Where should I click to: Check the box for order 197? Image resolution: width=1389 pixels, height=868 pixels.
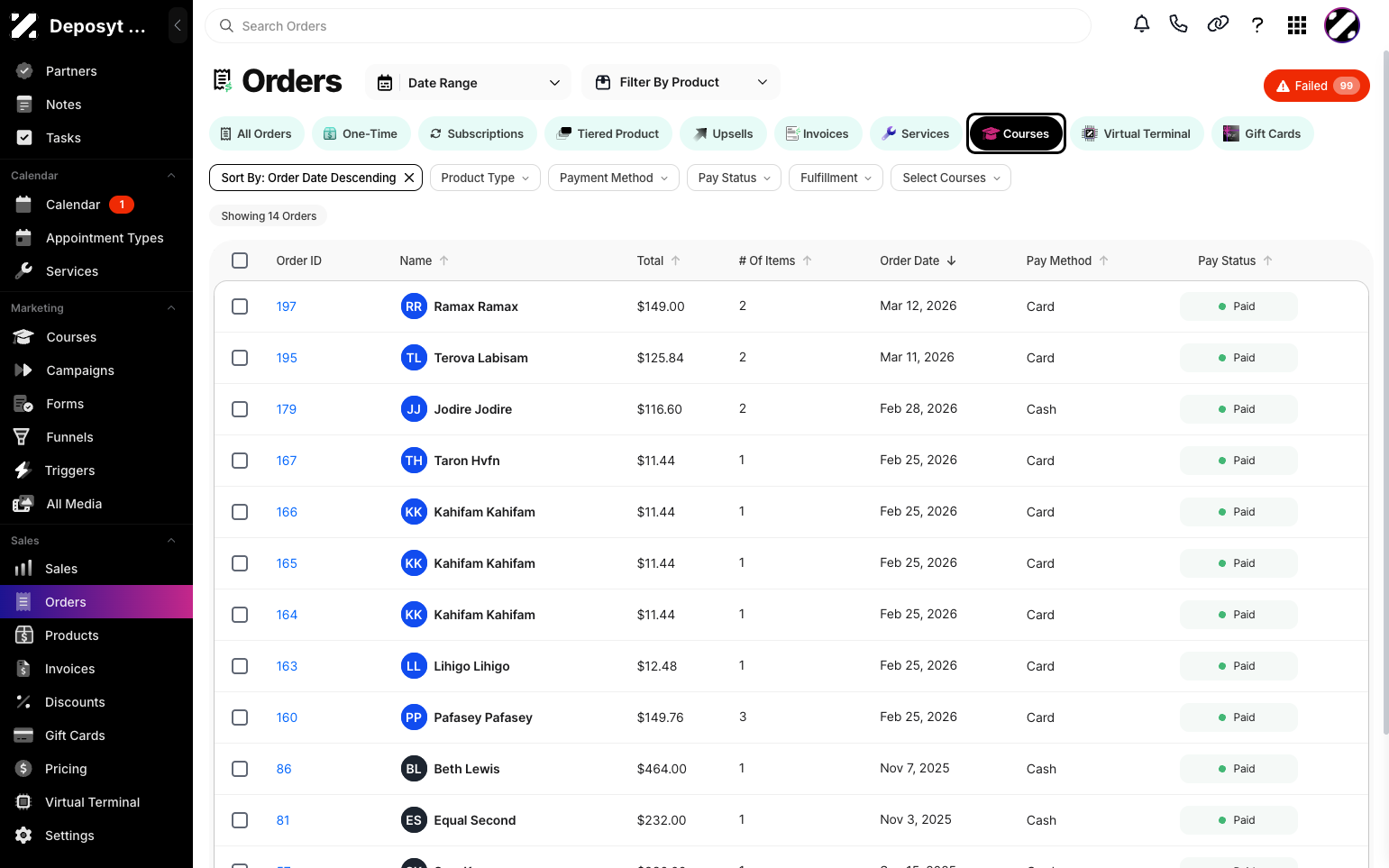[x=240, y=306]
